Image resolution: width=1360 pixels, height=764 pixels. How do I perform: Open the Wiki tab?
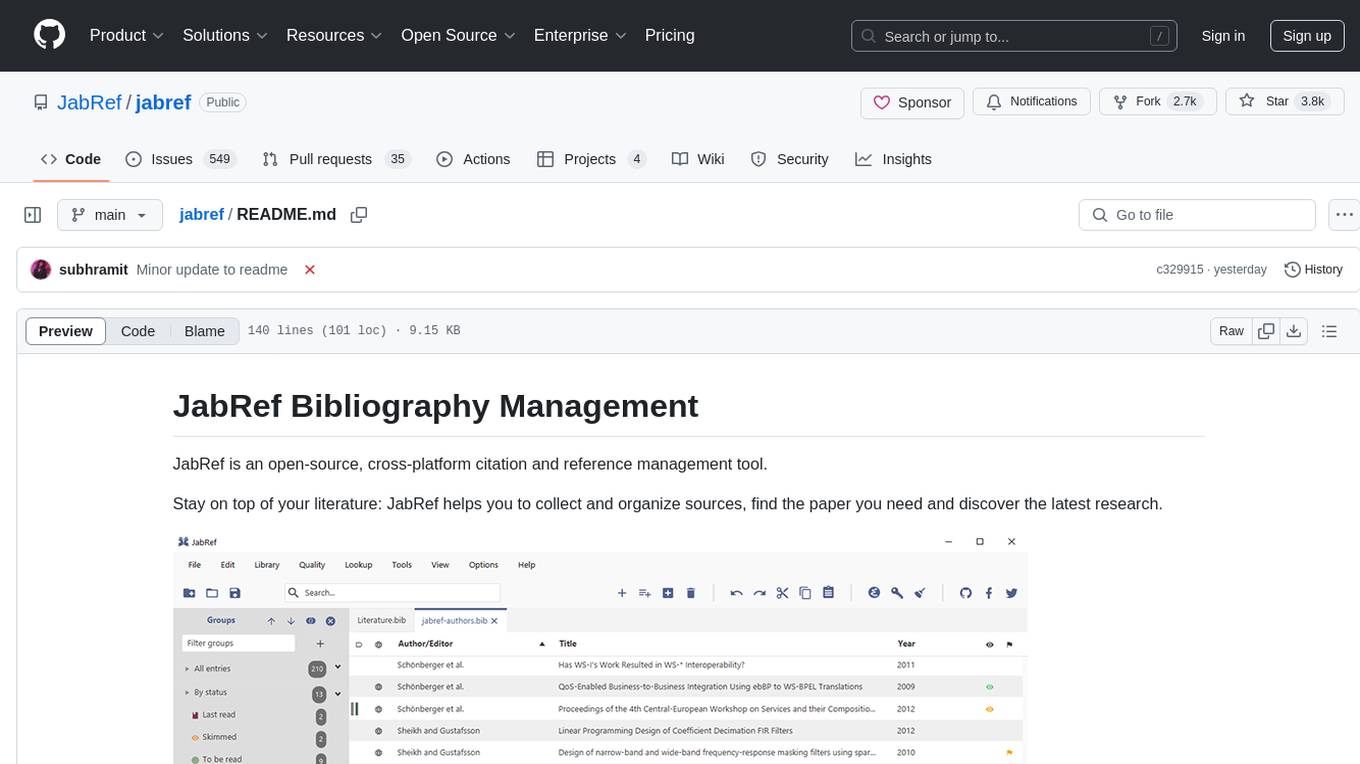(698, 159)
